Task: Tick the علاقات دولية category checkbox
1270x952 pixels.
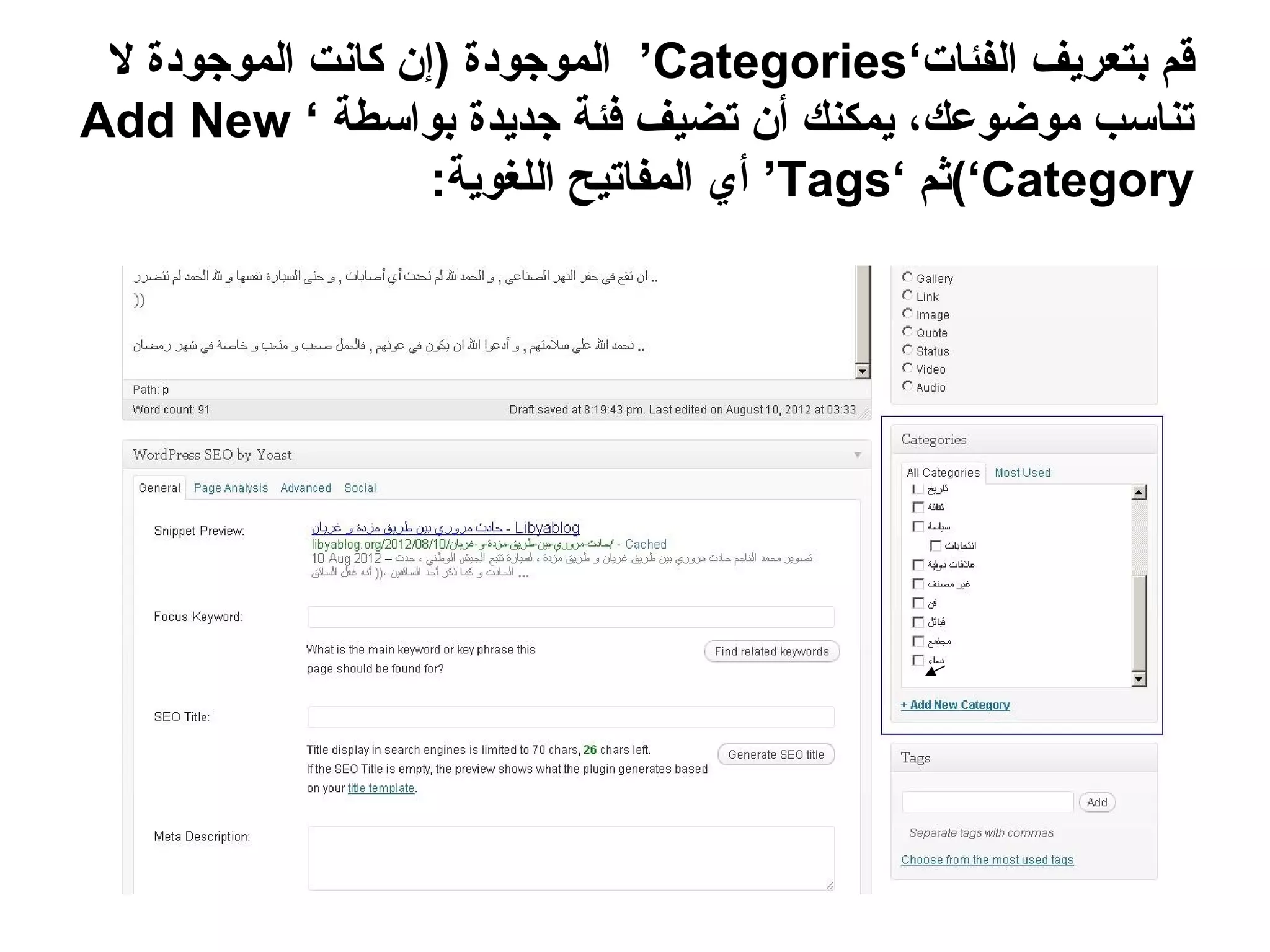Action: [x=918, y=565]
